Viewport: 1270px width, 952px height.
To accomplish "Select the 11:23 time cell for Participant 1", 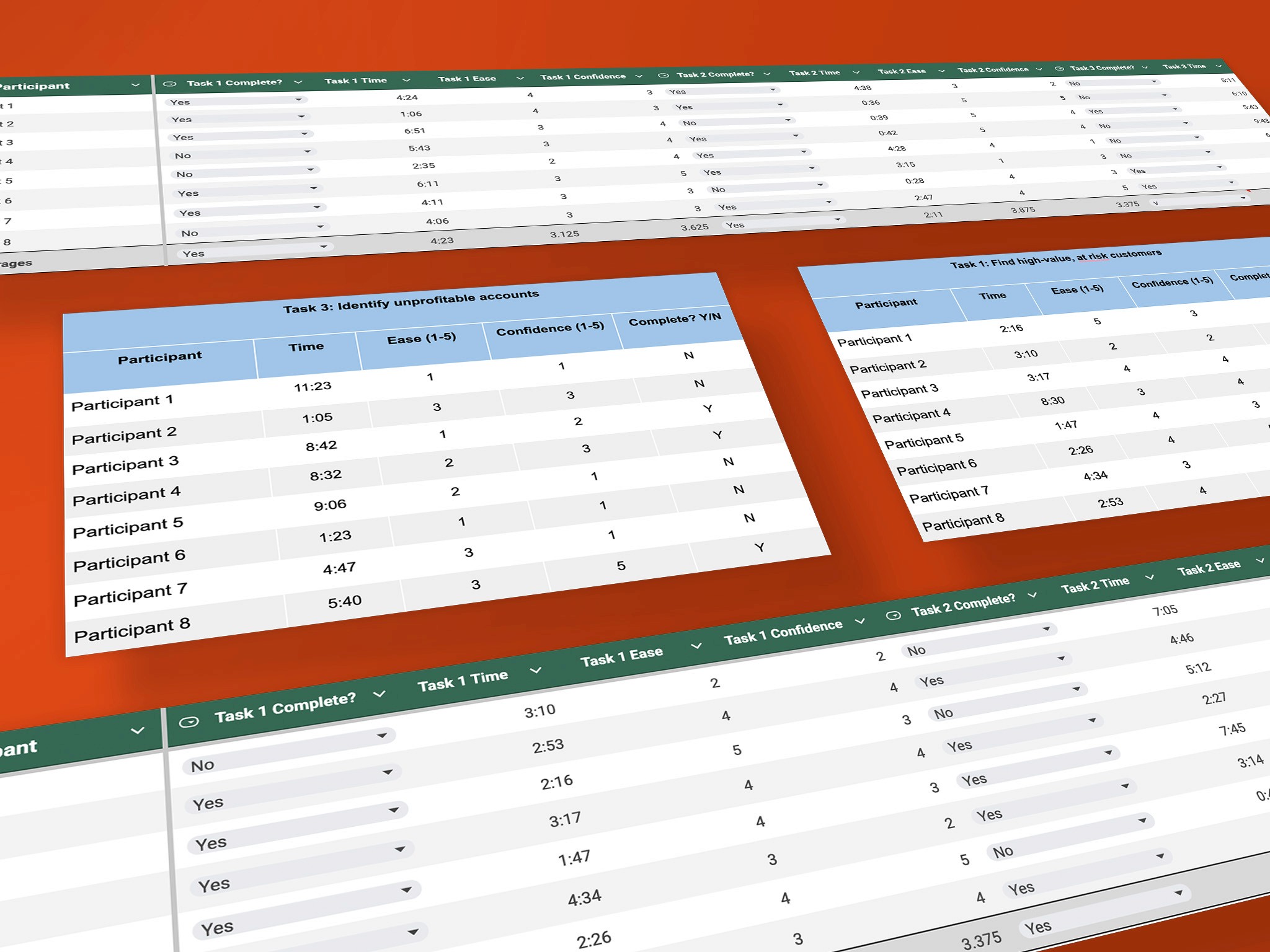I will (313, 387).
